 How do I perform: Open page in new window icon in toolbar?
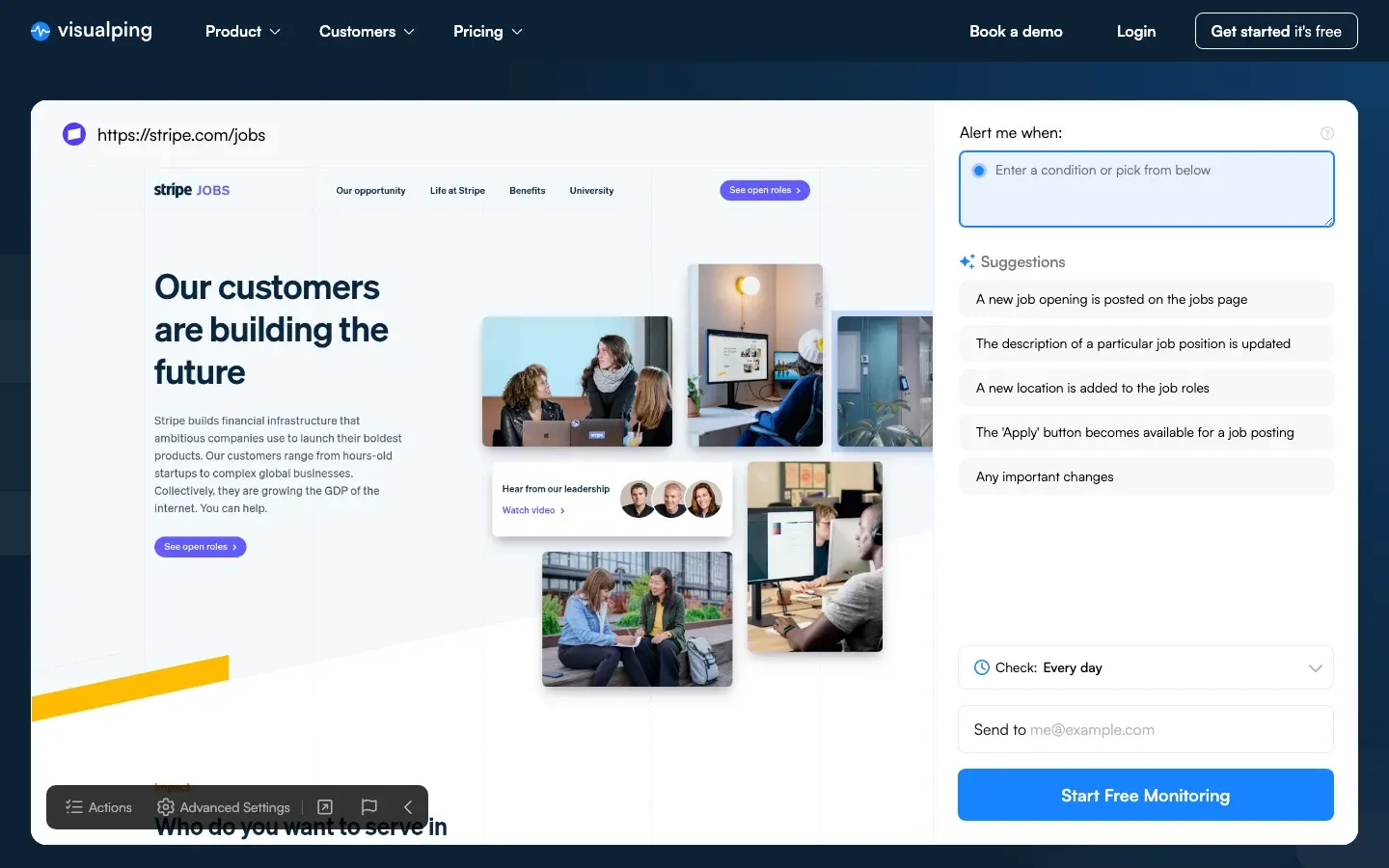[325, 807]
